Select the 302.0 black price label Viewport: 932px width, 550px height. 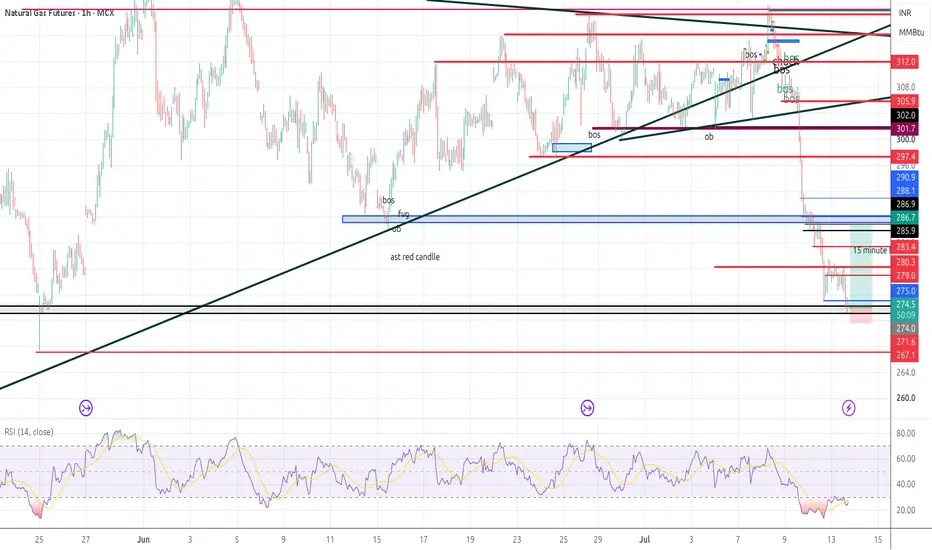point(905,115)
